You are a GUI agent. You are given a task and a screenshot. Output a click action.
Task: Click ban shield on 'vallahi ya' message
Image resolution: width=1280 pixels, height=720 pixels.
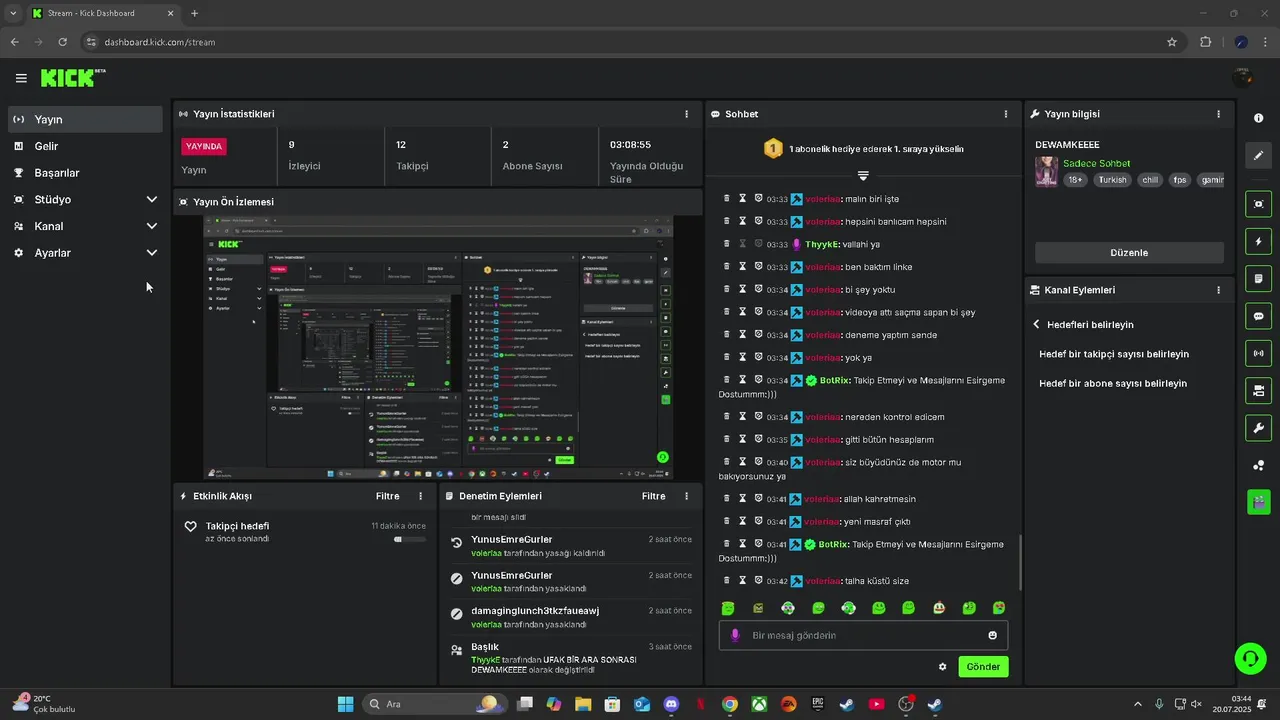[x=759, y=244]
